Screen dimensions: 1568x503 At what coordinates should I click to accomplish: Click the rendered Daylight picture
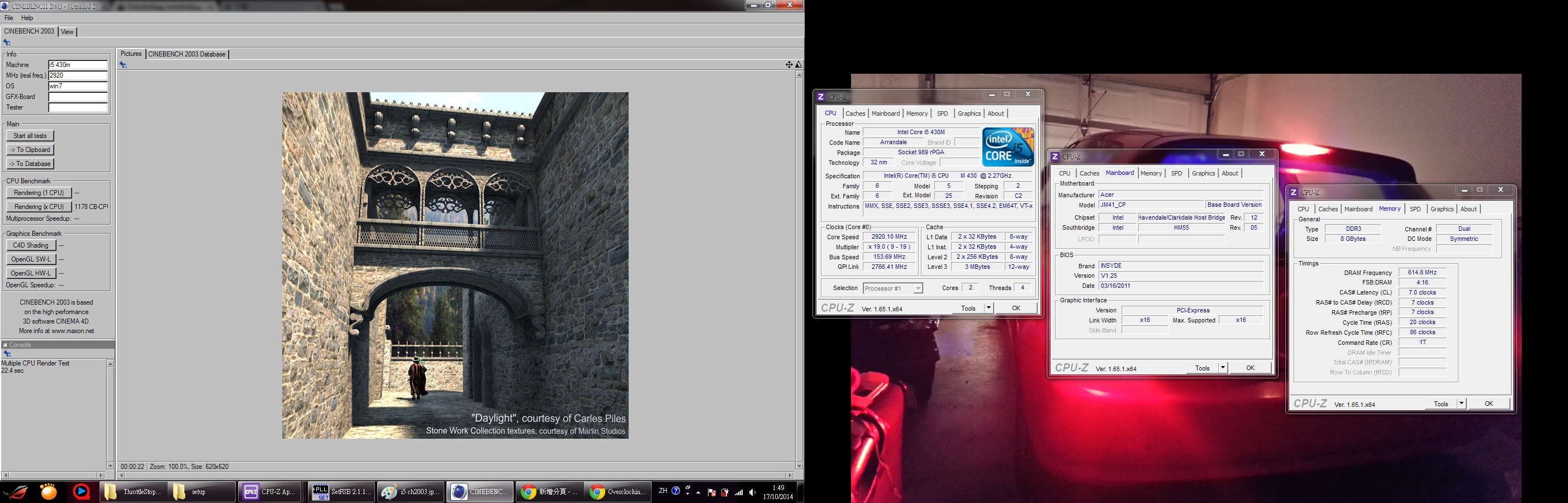455,265
